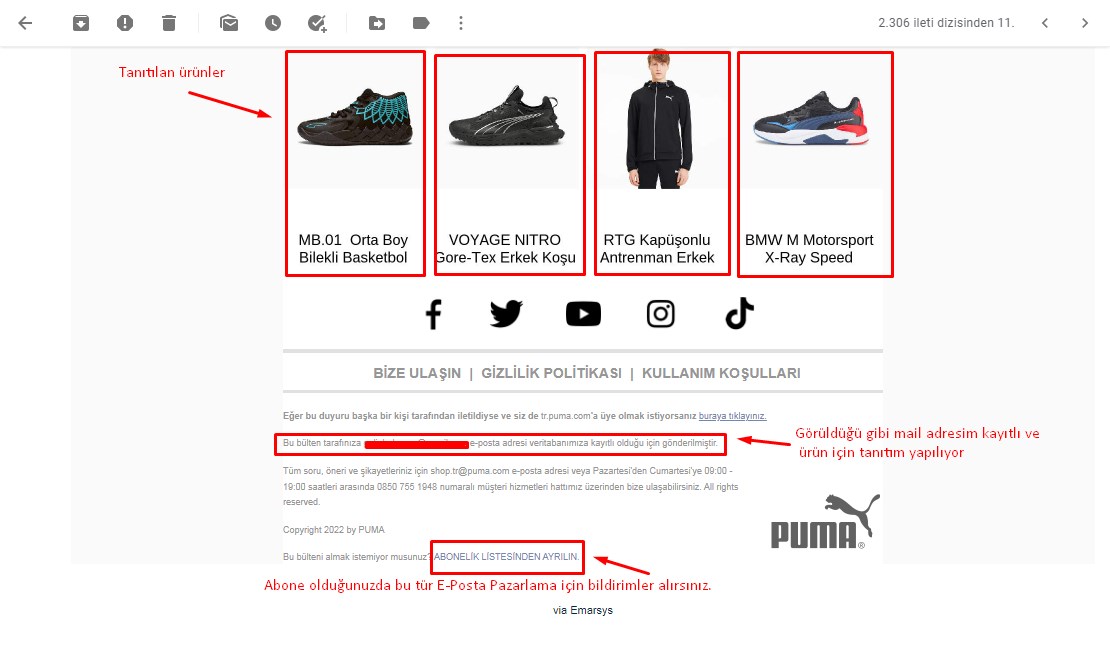Add the email to tasks
Image resolution: width=1110 pixels, height=669 pixels.
316,23
